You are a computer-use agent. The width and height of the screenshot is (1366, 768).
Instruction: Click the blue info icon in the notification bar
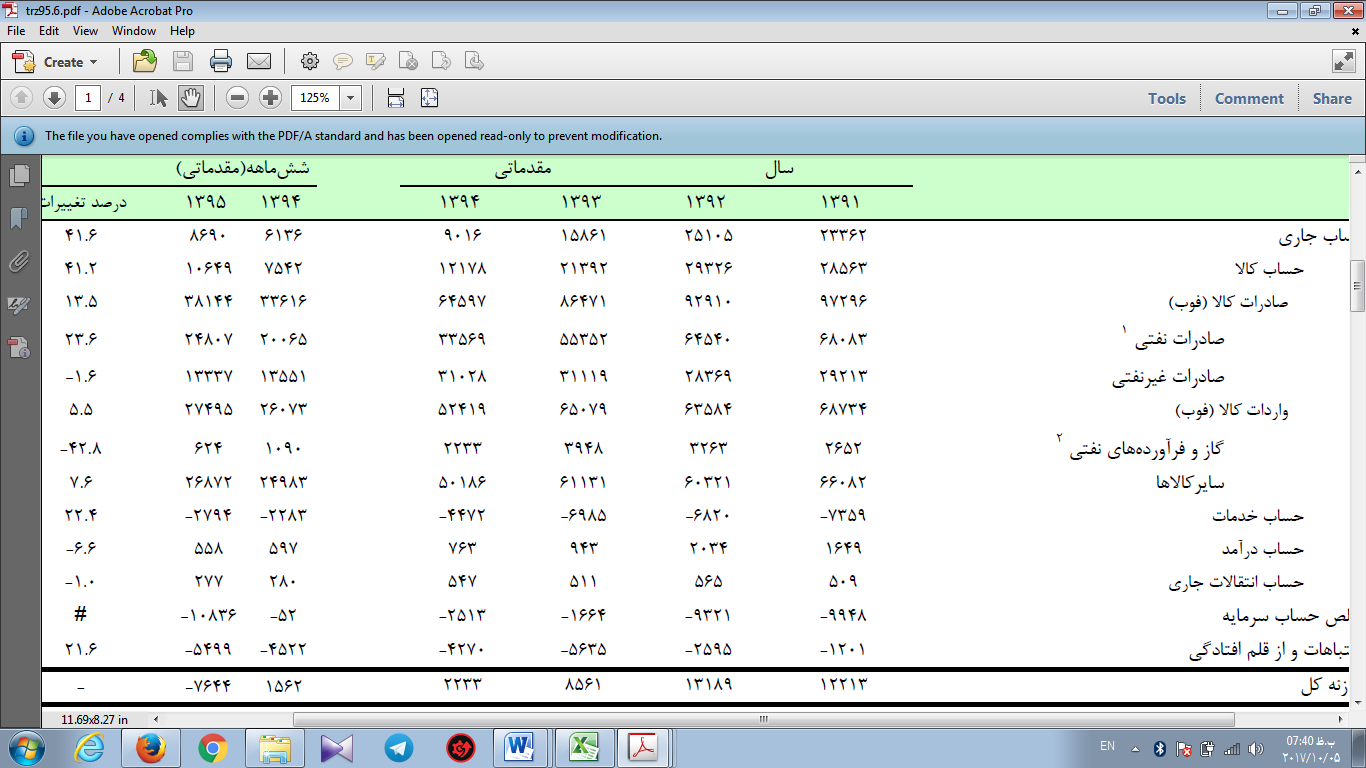[x=23, y=135]
